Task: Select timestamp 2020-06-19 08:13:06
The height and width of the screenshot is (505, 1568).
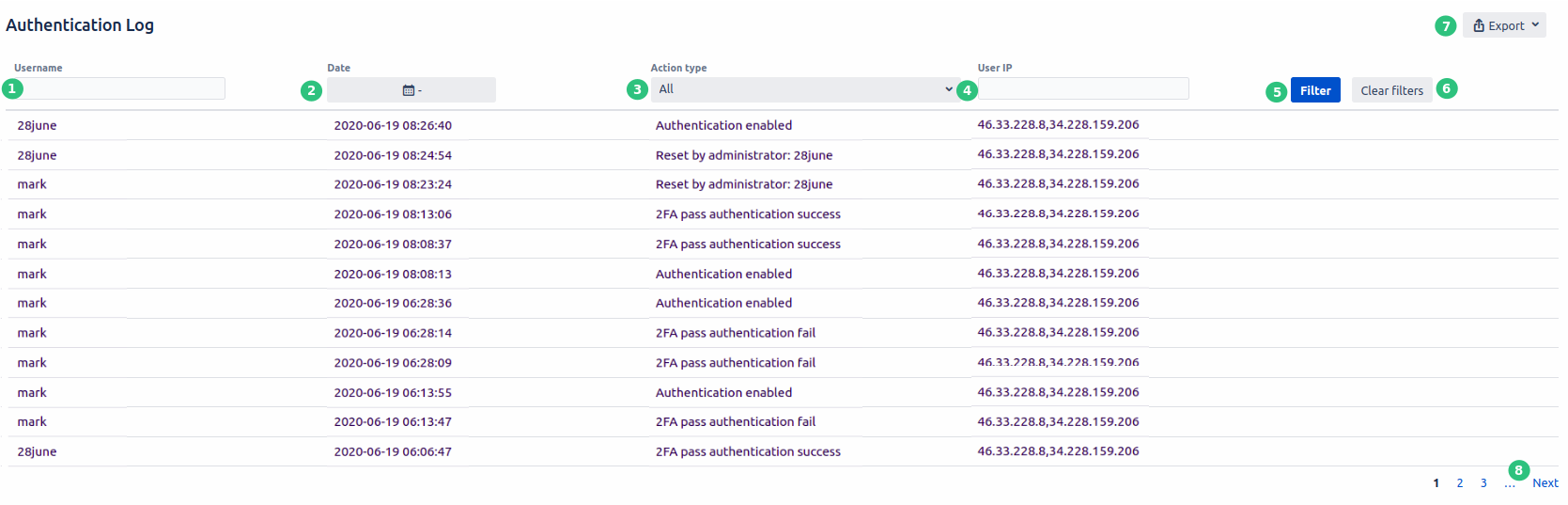Action: [393, 214]
